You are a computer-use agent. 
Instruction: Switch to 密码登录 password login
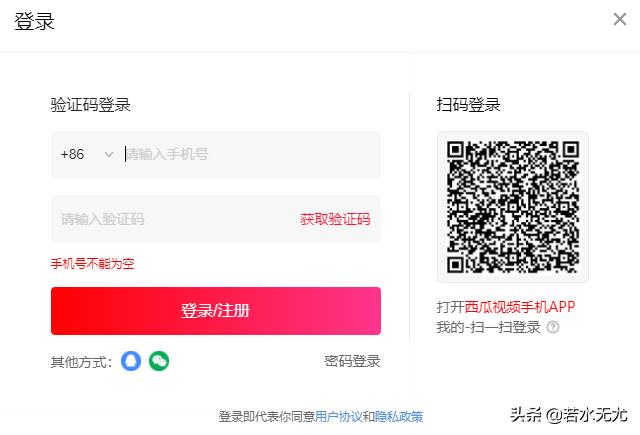tap(352, 362)
